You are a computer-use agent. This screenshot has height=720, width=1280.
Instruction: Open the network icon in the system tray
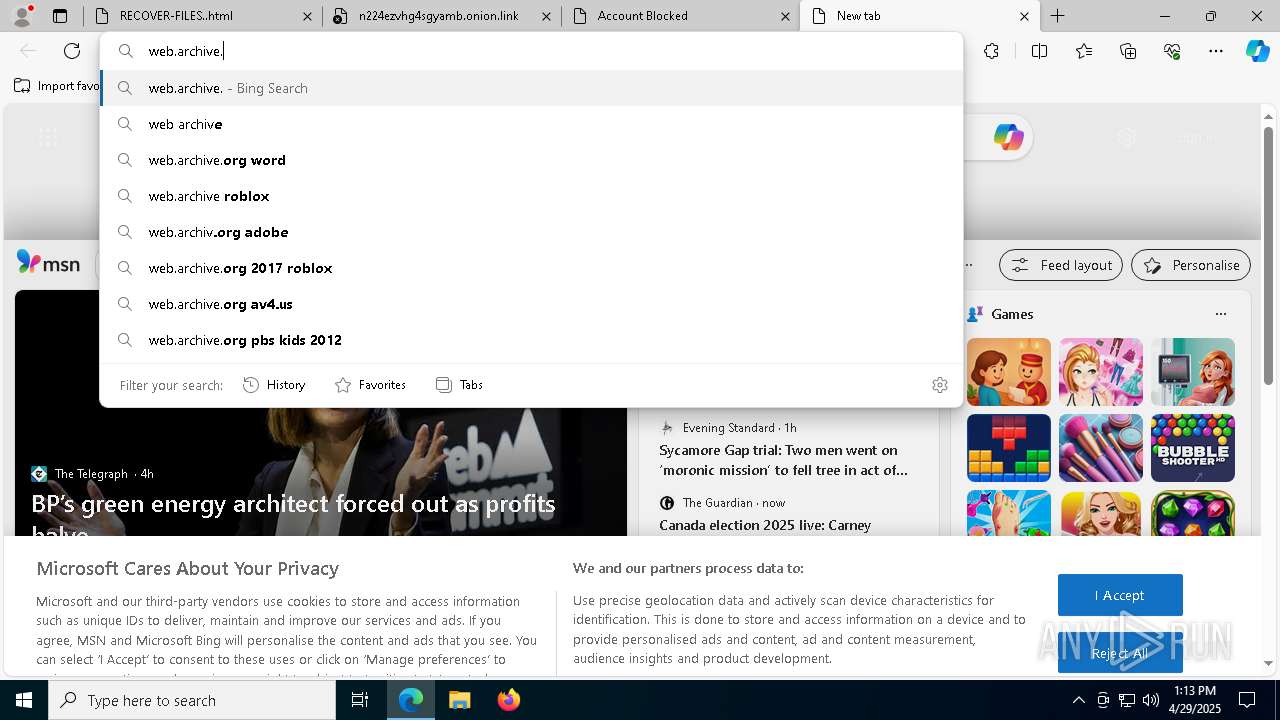pyautogui.click(x=1127, y=700)
